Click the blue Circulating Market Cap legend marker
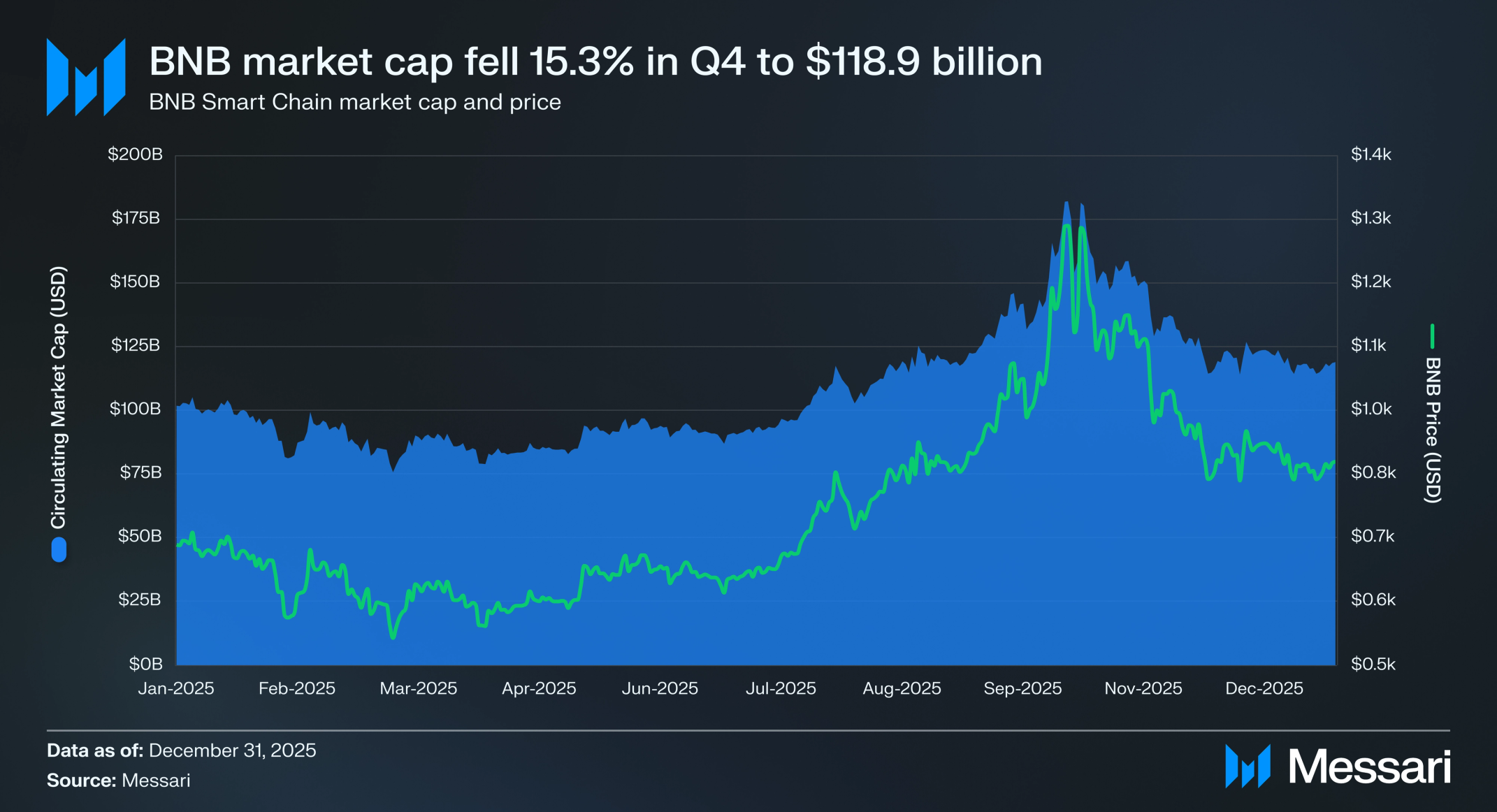Viewport: 1497px width, 812px height. pos(59,549)
